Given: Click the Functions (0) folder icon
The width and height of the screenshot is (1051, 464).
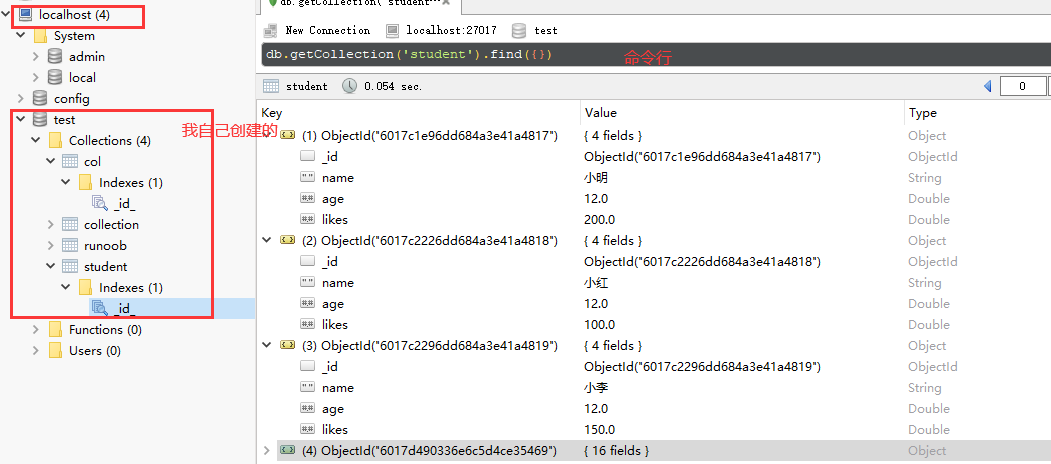Looking at the screenshot, I should click(55, 329).
